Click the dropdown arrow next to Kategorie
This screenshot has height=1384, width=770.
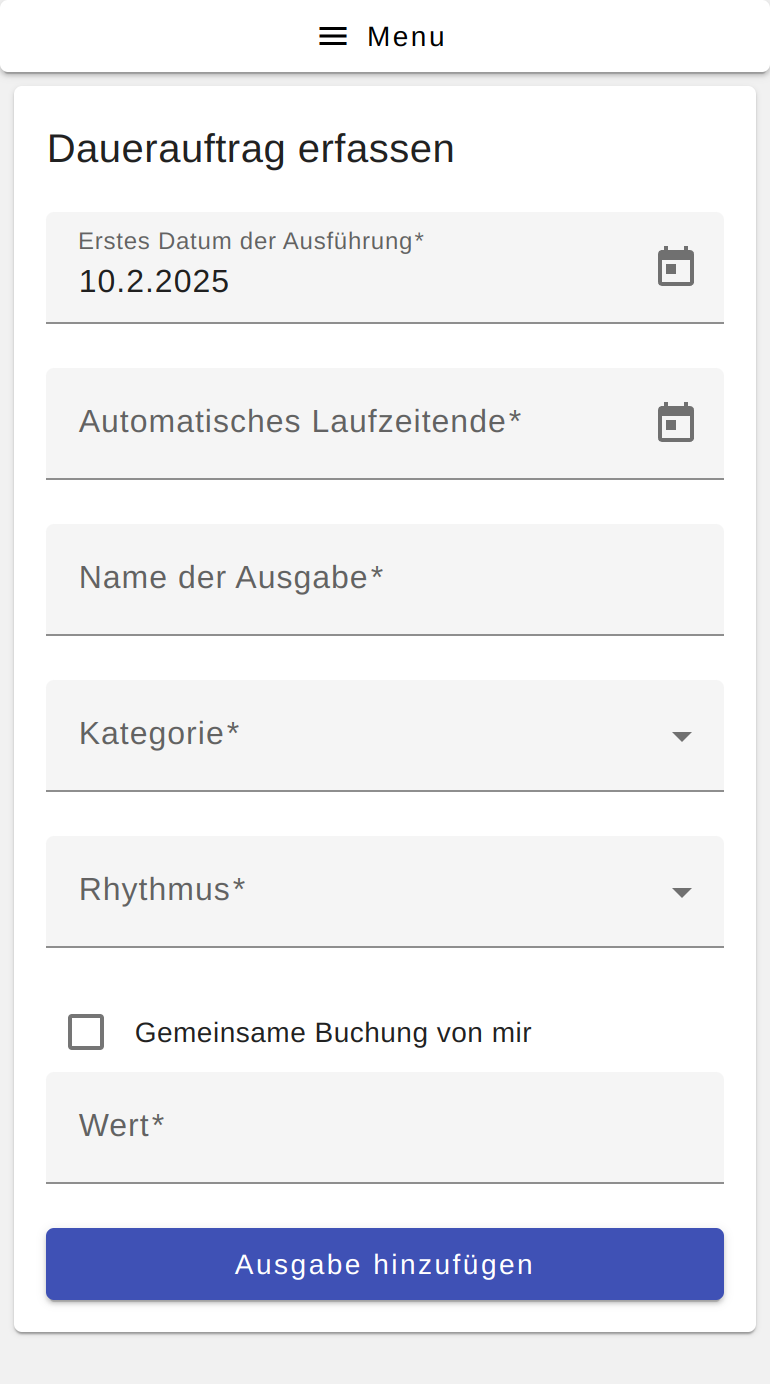point(681,736)
